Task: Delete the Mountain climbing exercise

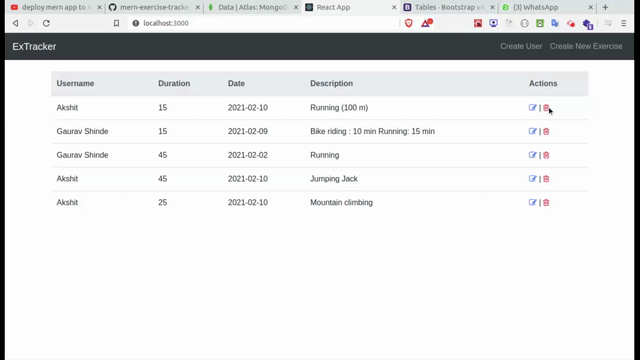Action: (x=546, y=202)
